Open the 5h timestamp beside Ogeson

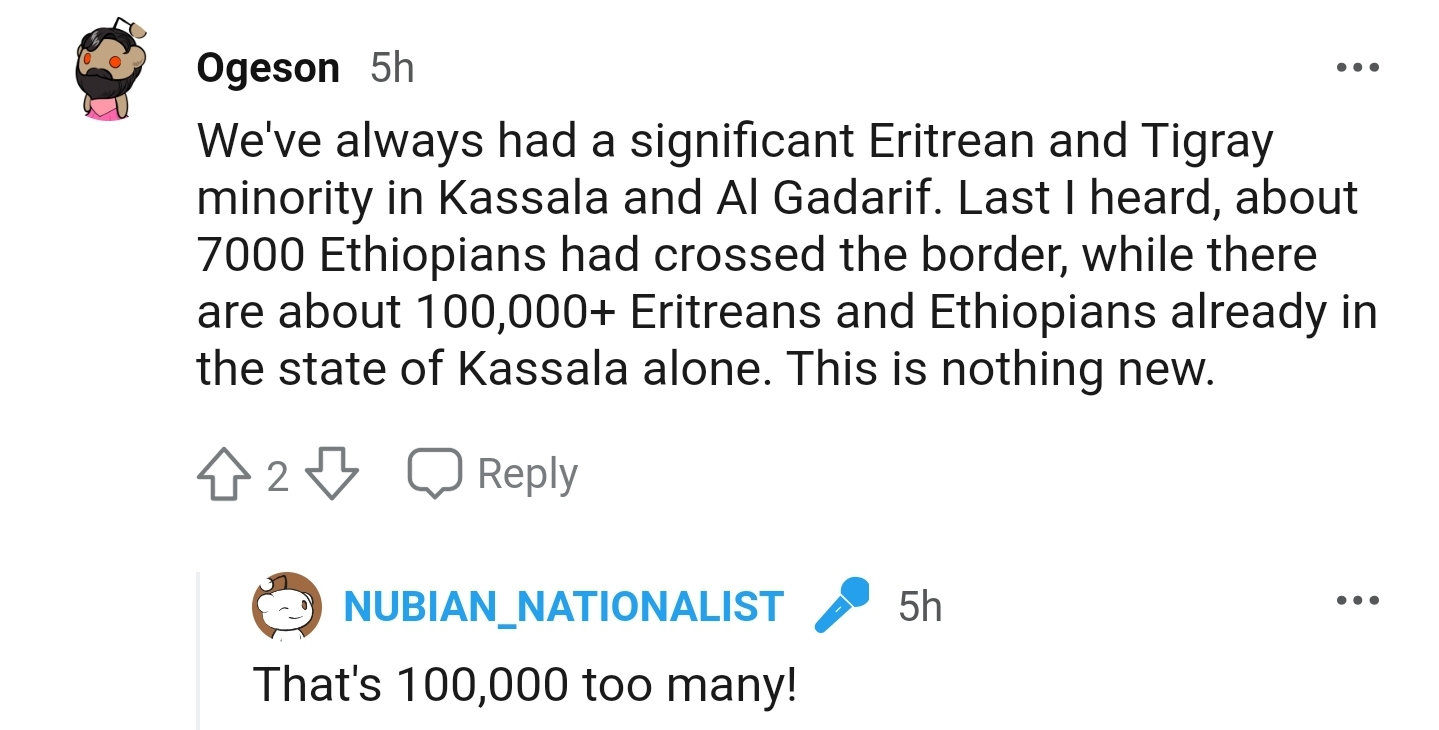click(391, 68)
